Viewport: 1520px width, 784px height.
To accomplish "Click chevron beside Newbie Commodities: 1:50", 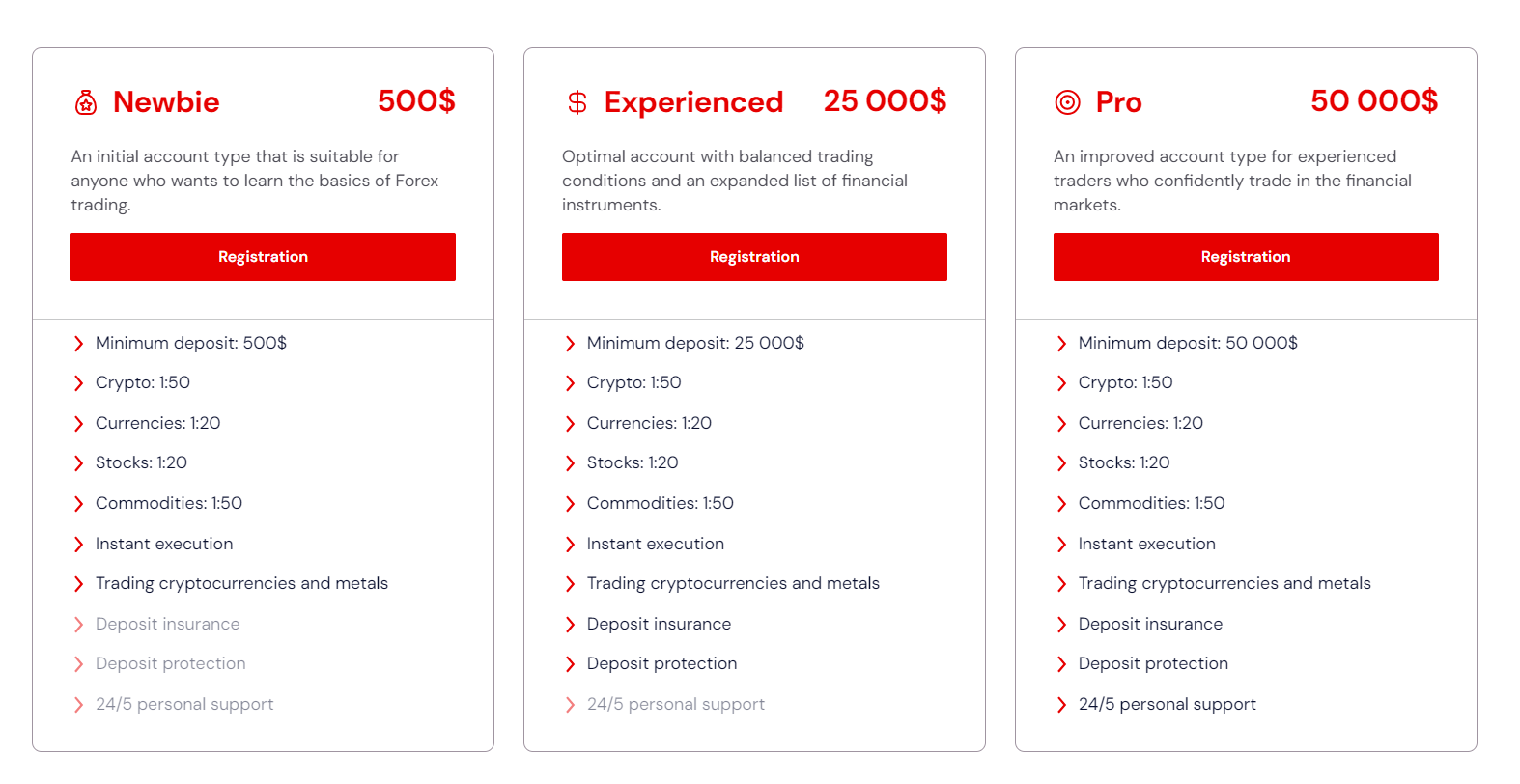I will click(79, 504).
